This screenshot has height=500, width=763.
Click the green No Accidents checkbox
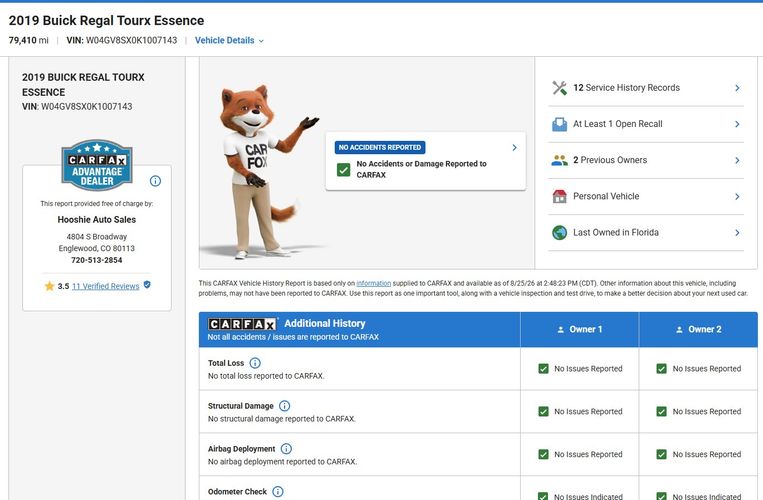point(344,170)
